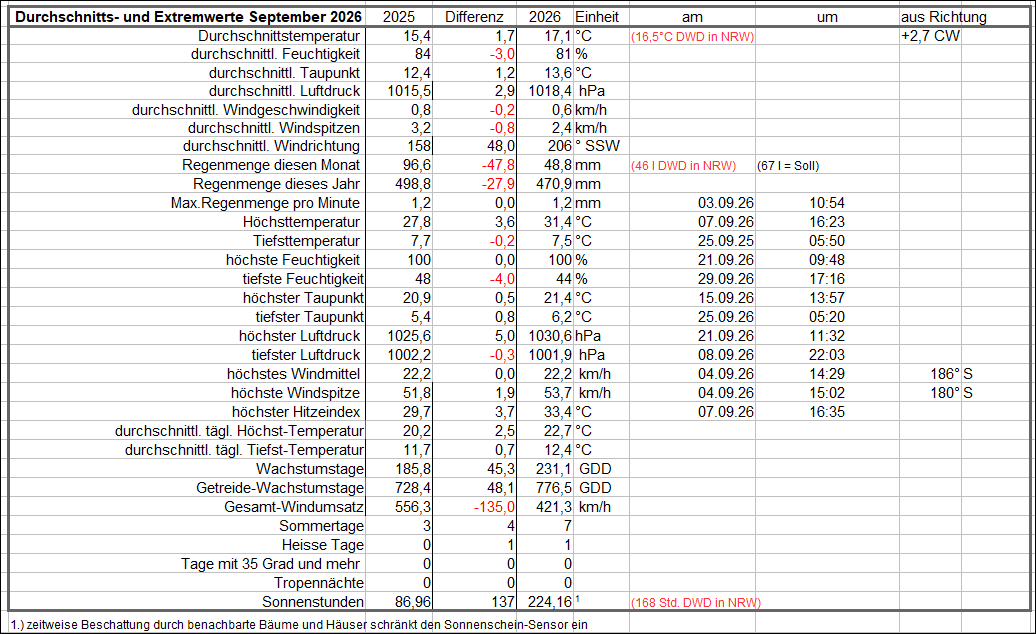
Task: Click the 'Differenz' column header
Action: 474,17
